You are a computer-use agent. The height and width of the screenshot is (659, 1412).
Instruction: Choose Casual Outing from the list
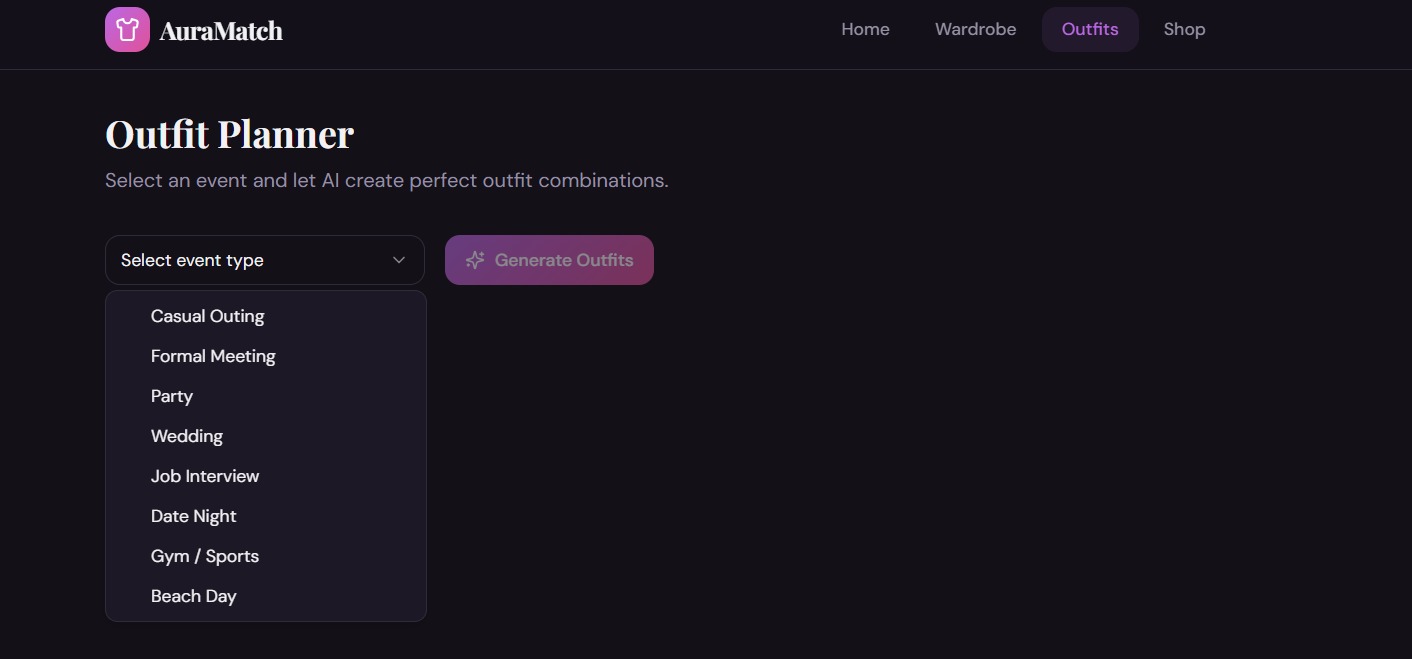point(266,316)
